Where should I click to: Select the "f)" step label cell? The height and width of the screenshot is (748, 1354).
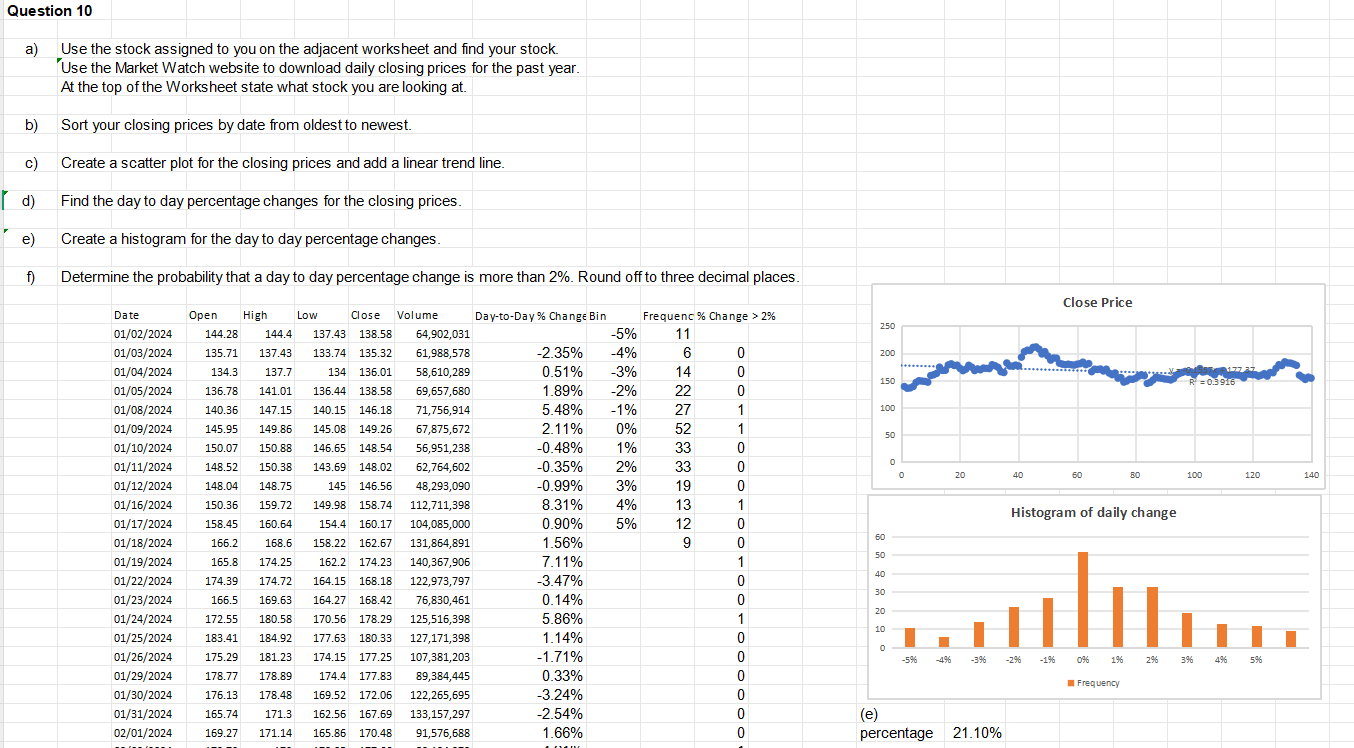pyautogui.click(x=31, y=277)
